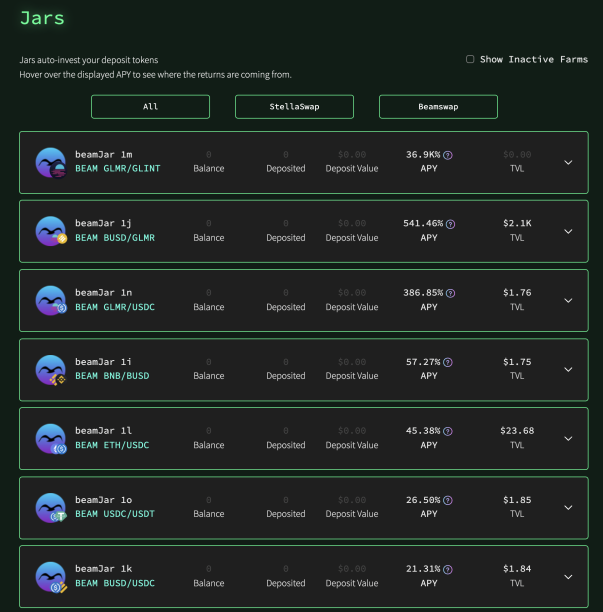Click the $1.76 TVL value
This screenshot has width=603, height=612.
(517, 293)
